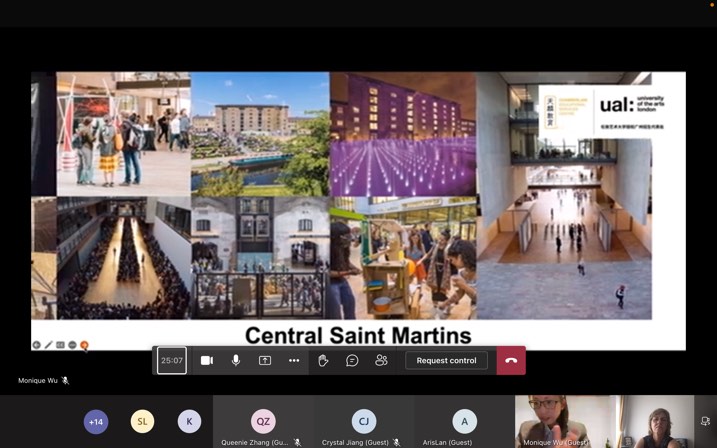
Task: Select the SL participant avatar
Action: (143, 421)
